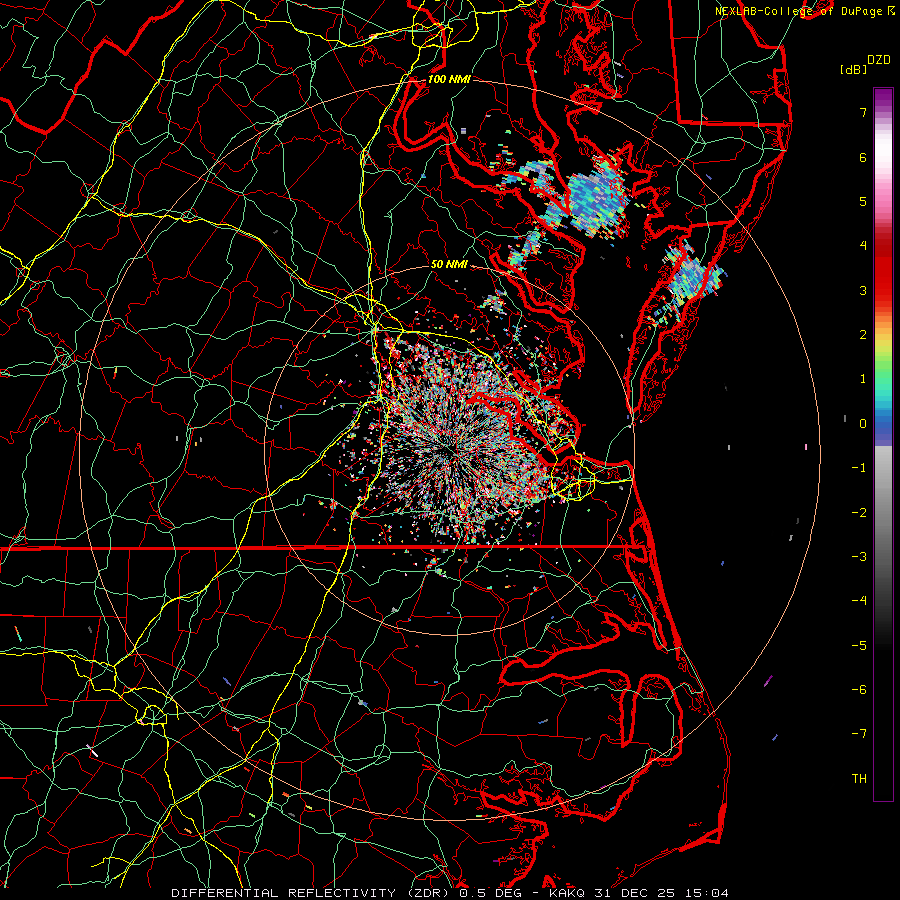The width and height of the screenshot is (900, 900).
Task: Click the 6 dB scale label
Action: (863, 157)
